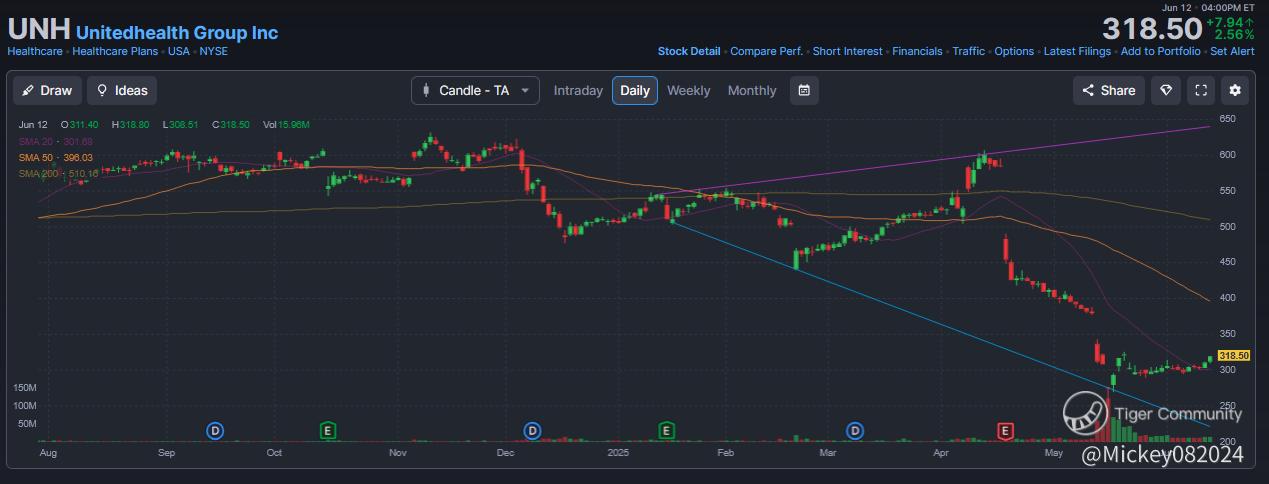Click the diamond premium icon
This screenshot has height=484, width=1269.
tap(1166, 90)
